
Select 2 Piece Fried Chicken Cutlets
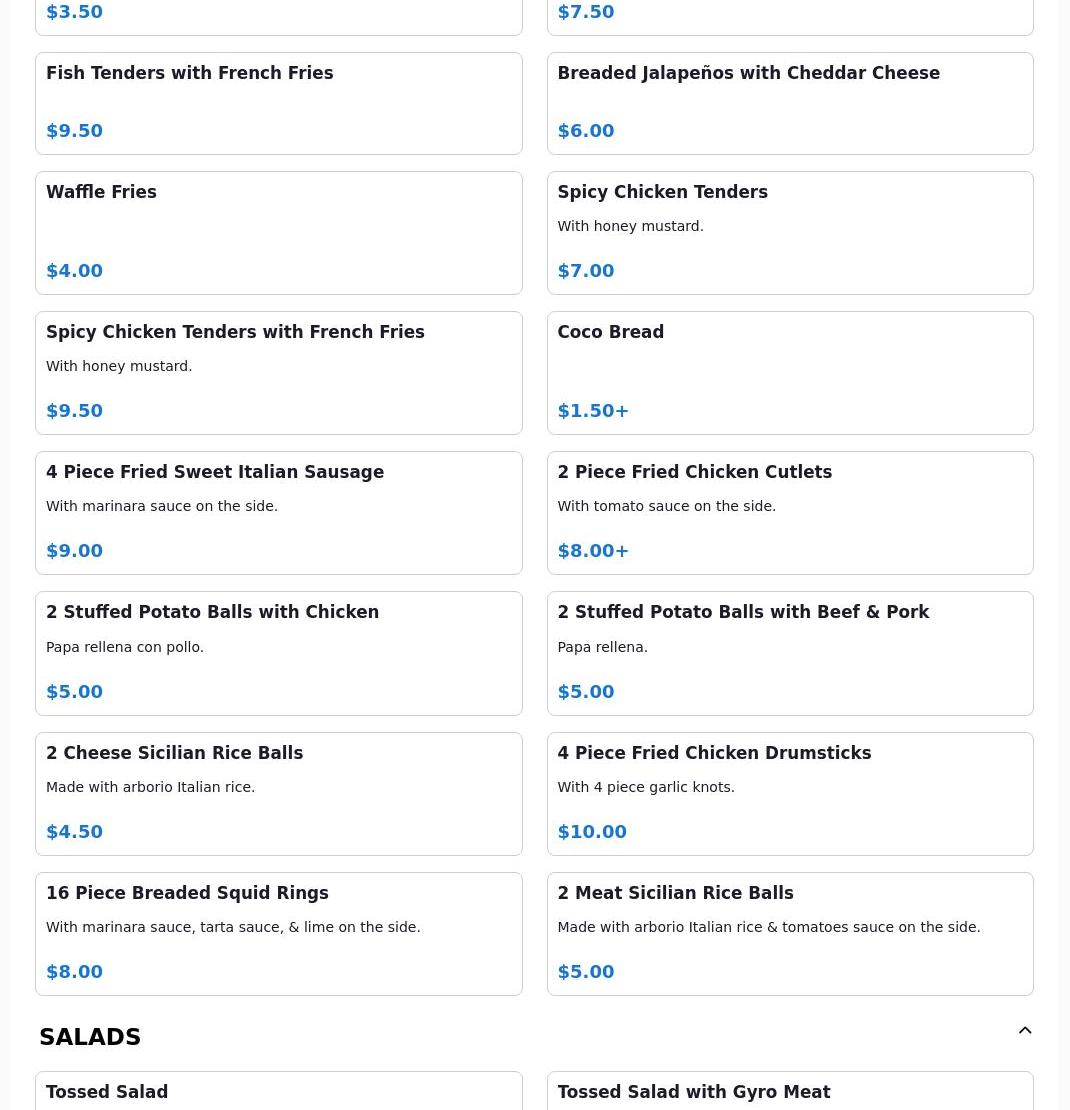[789, 512]
